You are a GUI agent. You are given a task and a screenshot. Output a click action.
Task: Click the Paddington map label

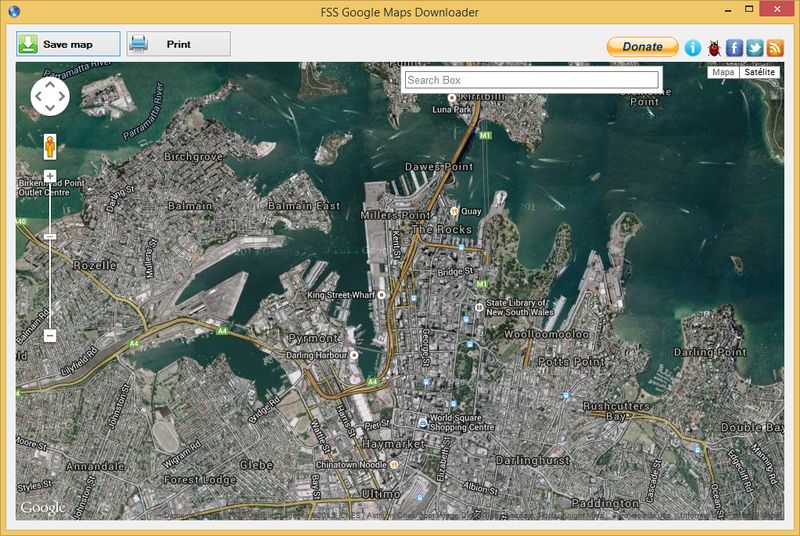605,503
